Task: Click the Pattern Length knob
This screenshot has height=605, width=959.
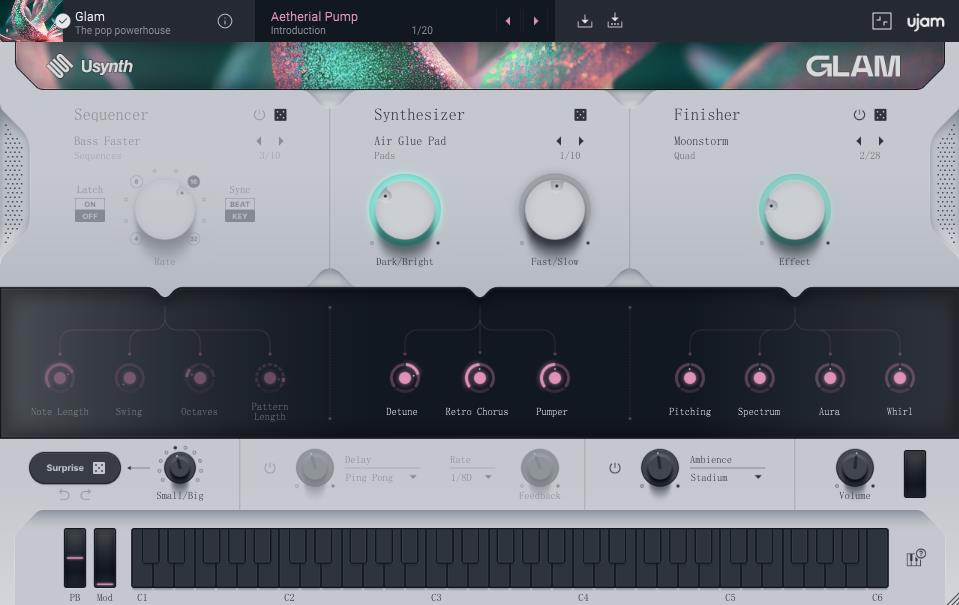Action: click(x=270, y=377)
